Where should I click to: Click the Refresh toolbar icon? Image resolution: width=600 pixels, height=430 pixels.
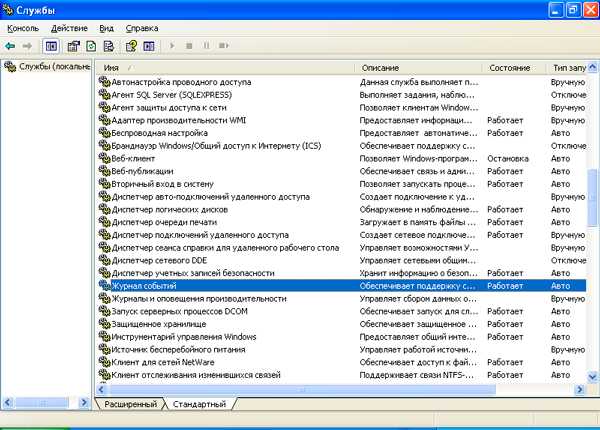pyautogui.click(x=91, y=46)
